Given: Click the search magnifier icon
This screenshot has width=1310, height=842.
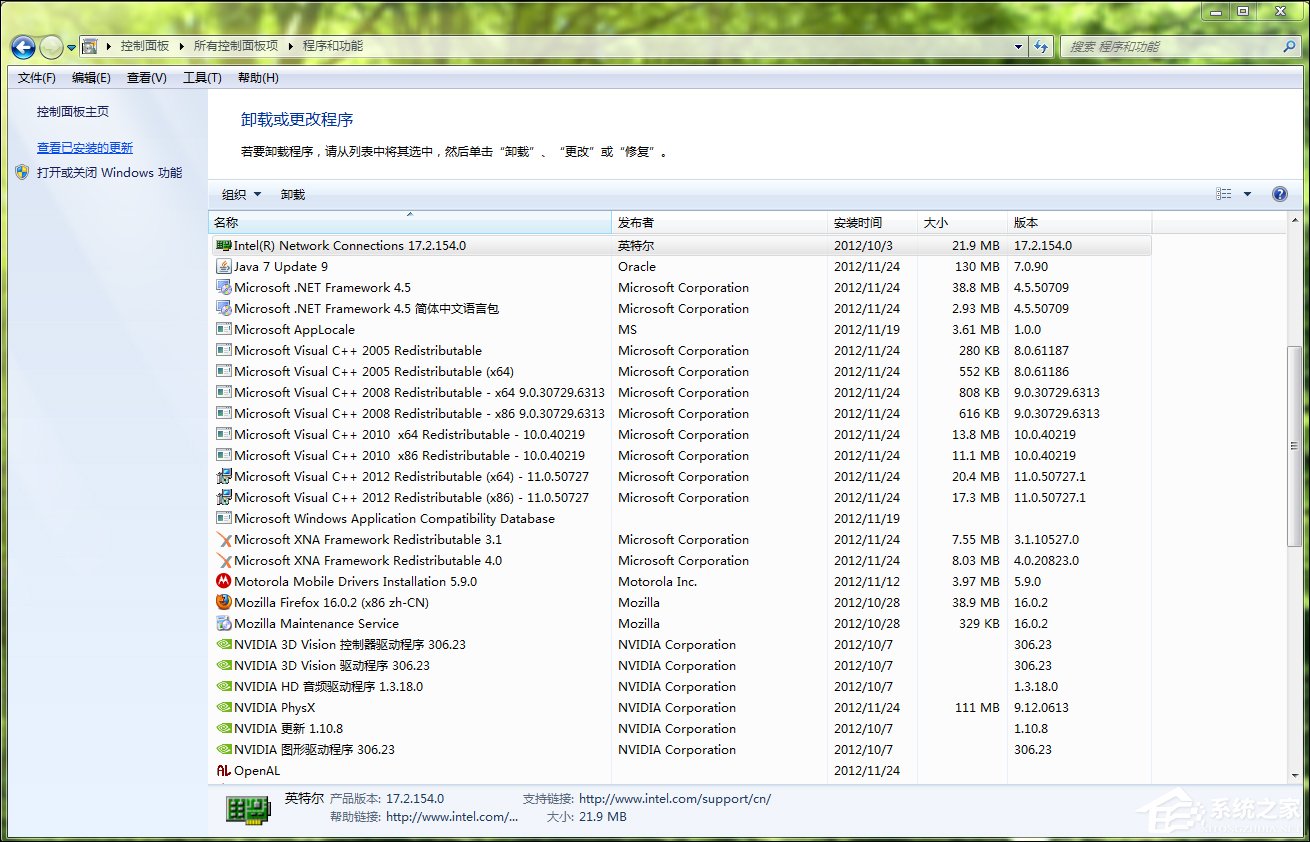Looking at the screenshot, I should [x=1289, y=46].
